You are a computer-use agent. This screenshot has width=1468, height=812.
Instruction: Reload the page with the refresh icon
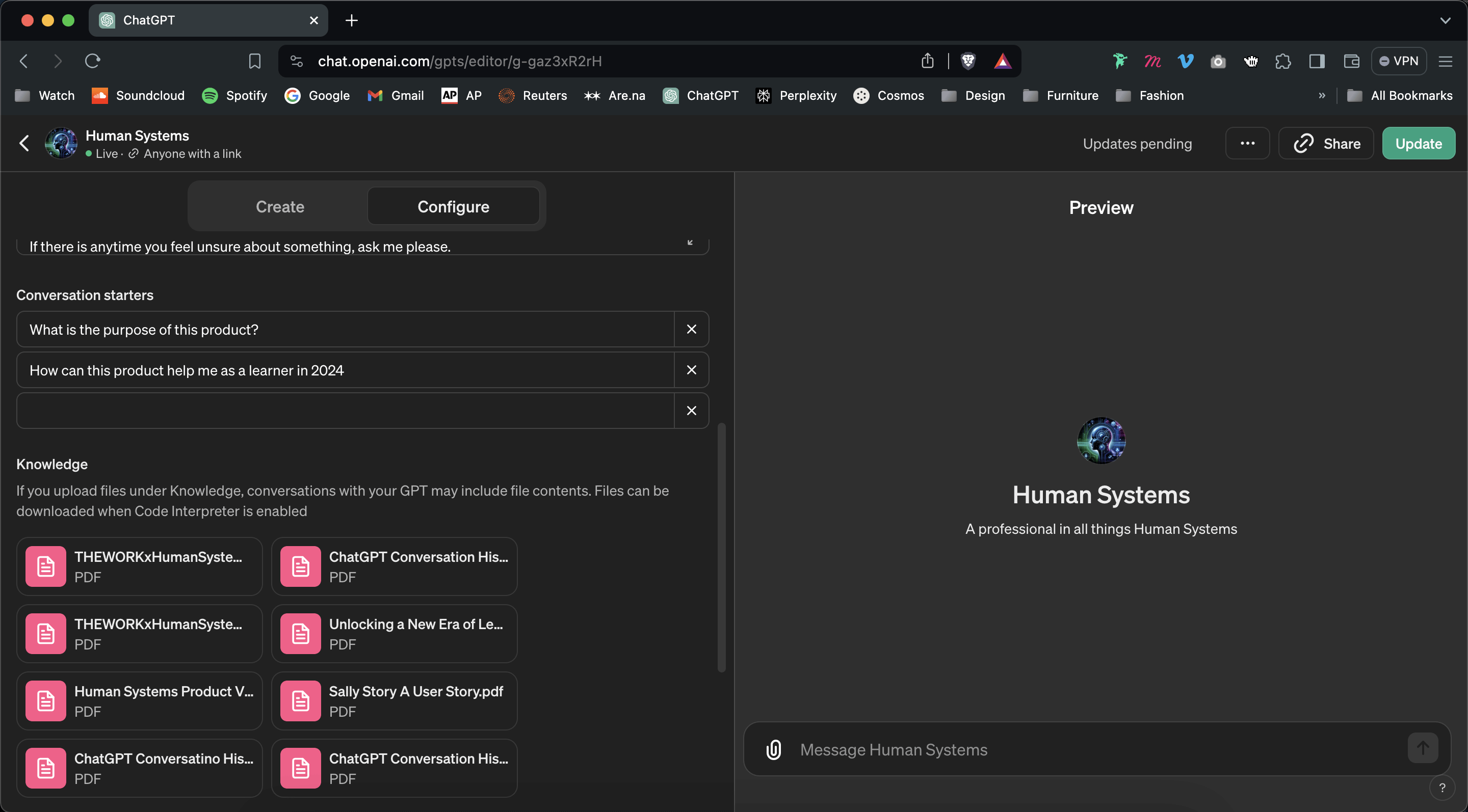[92, 61]
